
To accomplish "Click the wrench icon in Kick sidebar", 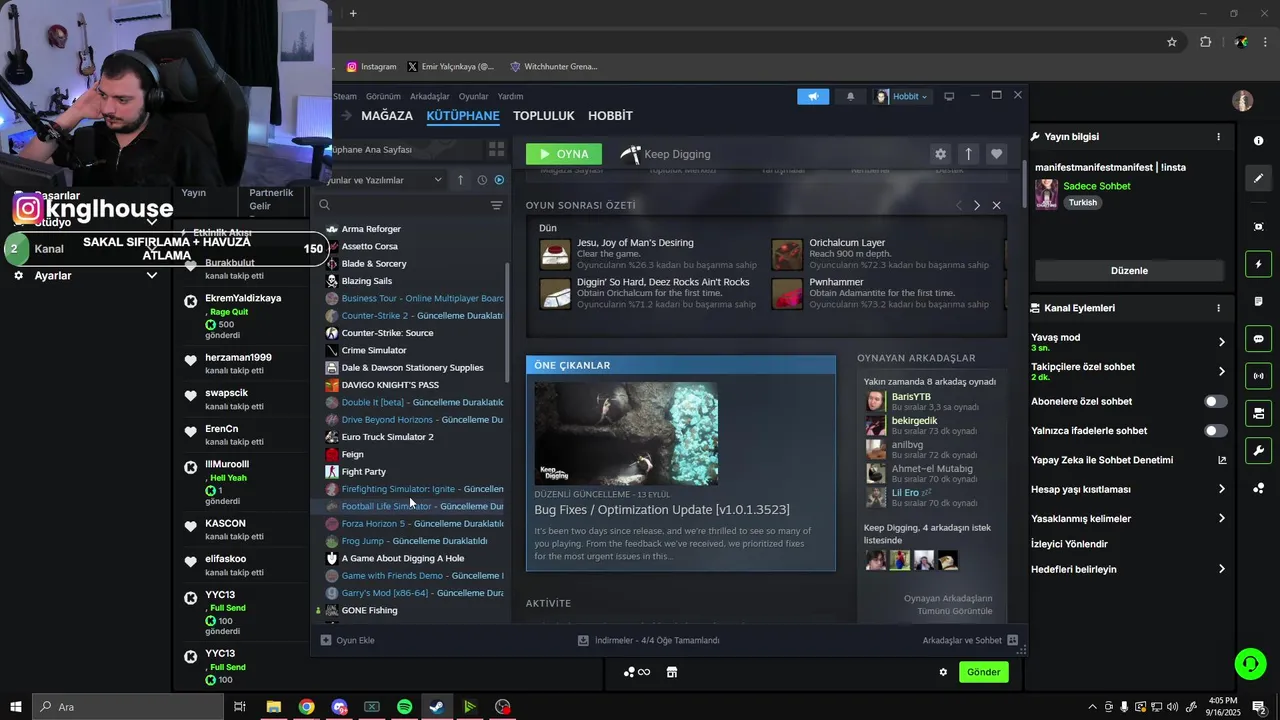I will coord(1258,450).
